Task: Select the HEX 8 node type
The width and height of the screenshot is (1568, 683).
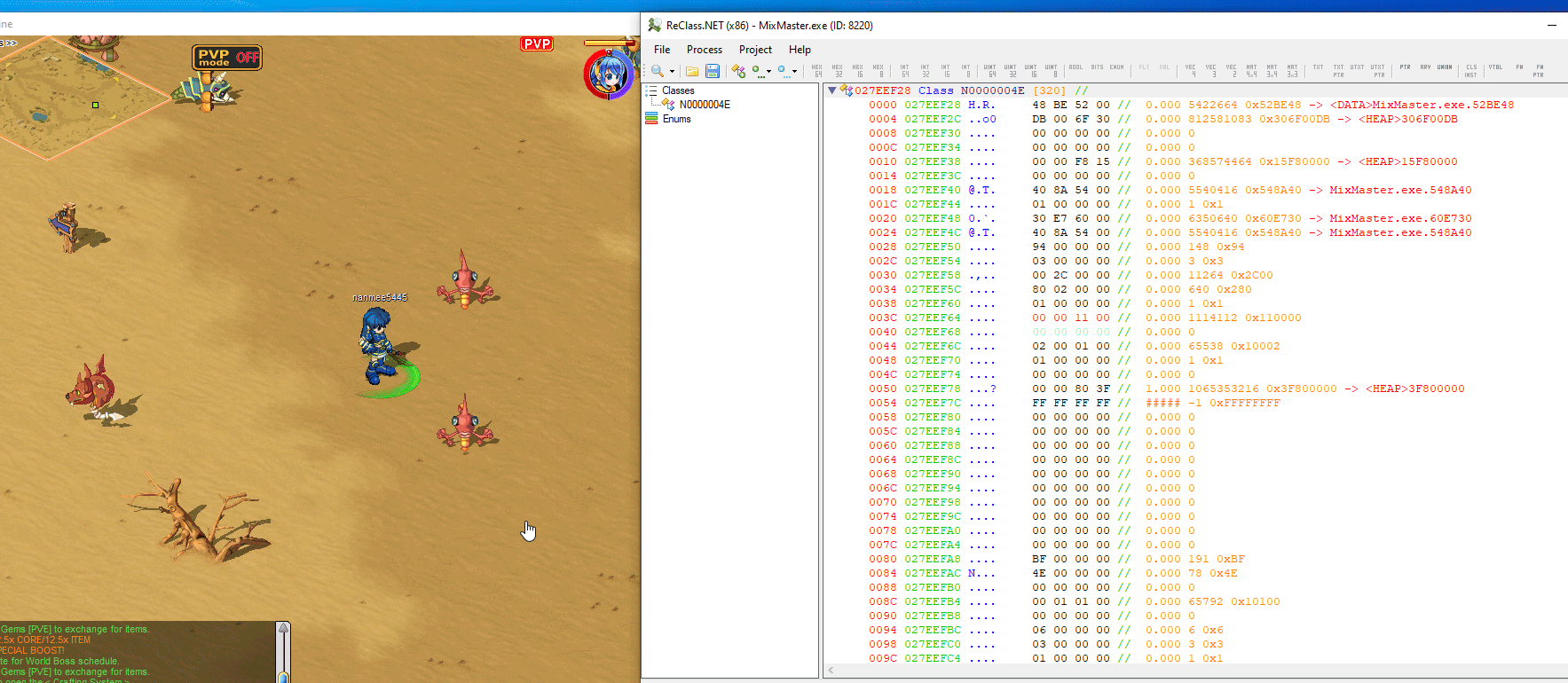Action: tap(879, 71)
